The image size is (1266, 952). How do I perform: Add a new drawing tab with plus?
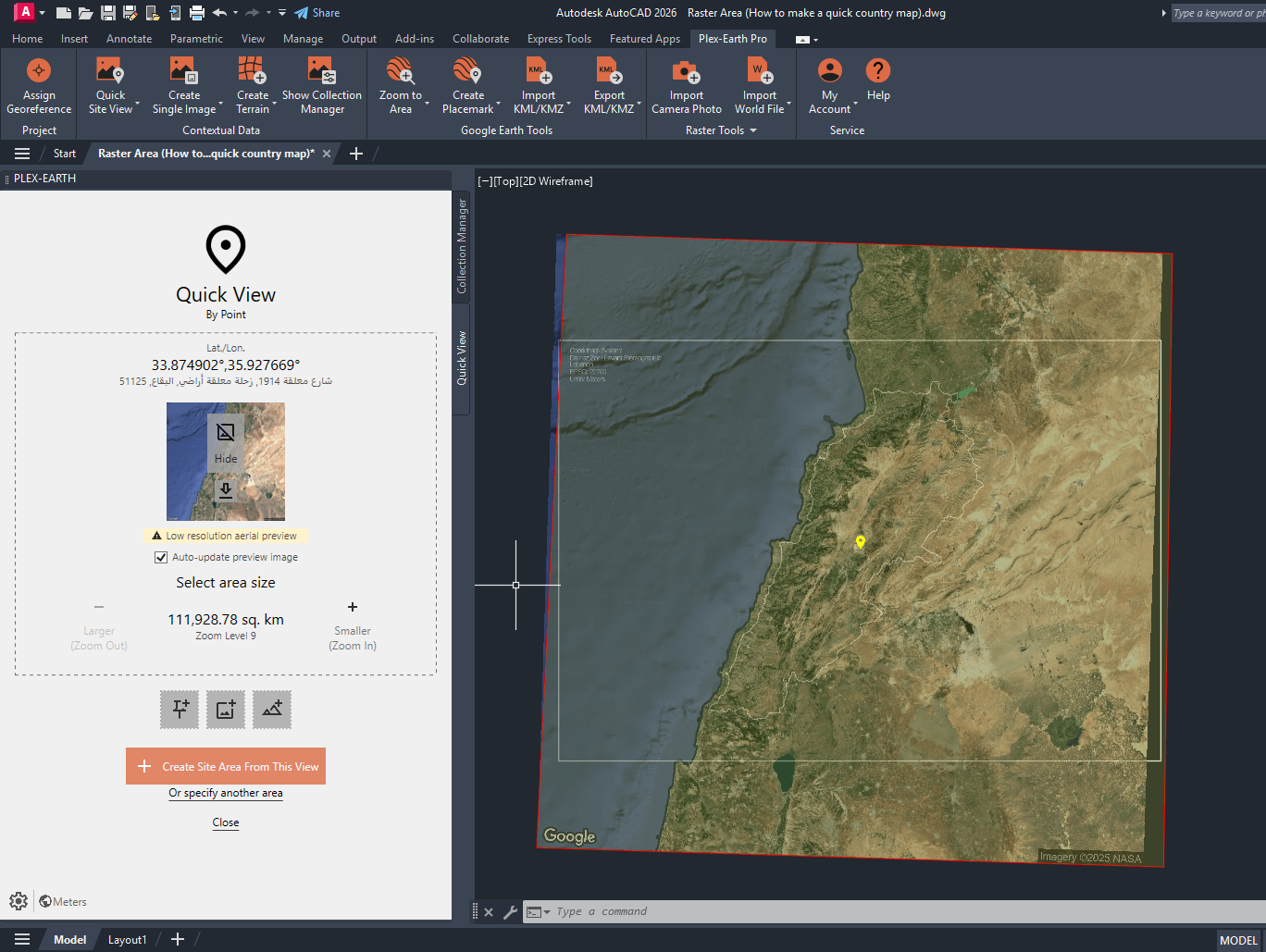coord(356,154)
